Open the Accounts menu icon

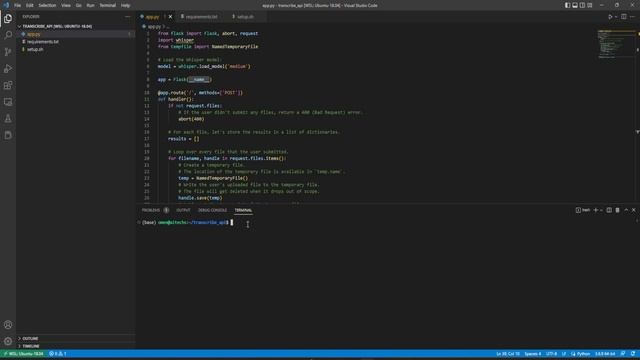pyautogui.click(x=8, y=325)
